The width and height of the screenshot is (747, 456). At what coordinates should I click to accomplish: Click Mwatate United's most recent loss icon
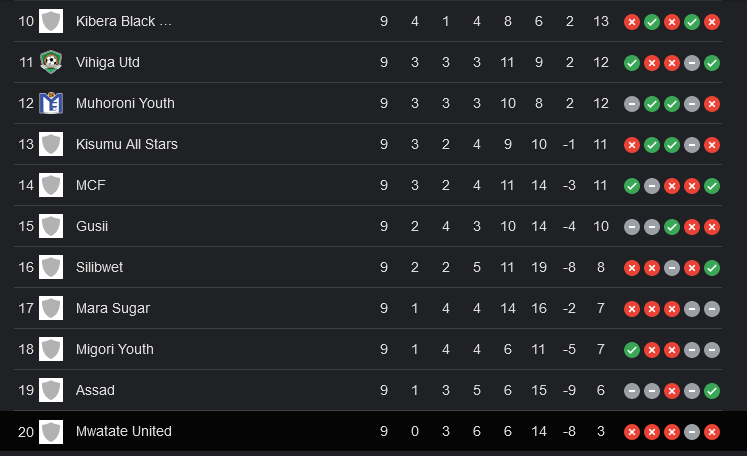tap(712, 432)
